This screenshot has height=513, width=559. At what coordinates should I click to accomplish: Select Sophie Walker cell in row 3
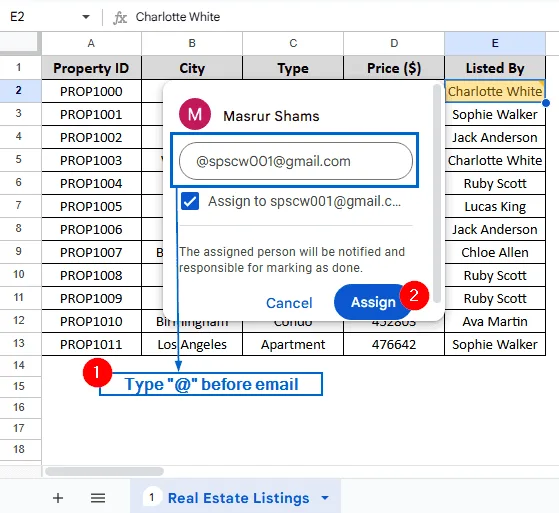pos(495,114)
